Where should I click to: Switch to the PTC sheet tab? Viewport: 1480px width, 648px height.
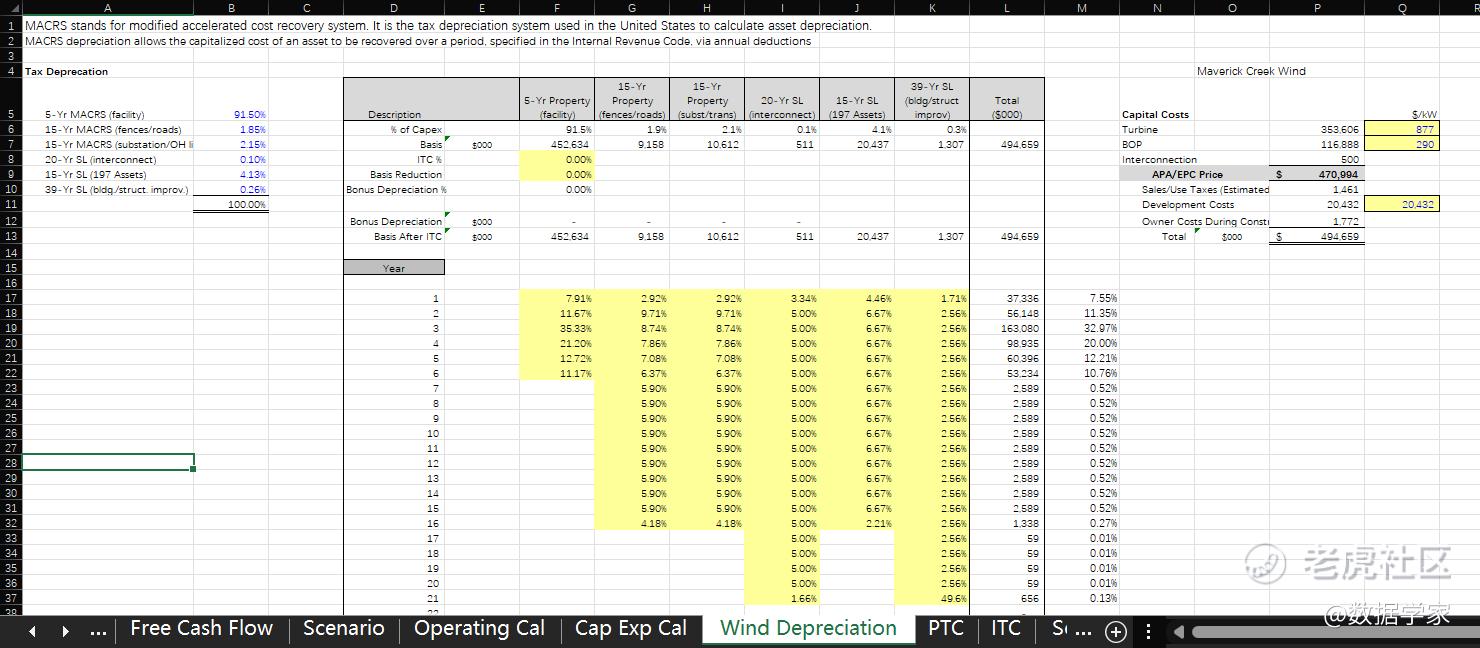pyautogui.click(x=945, y=628)
